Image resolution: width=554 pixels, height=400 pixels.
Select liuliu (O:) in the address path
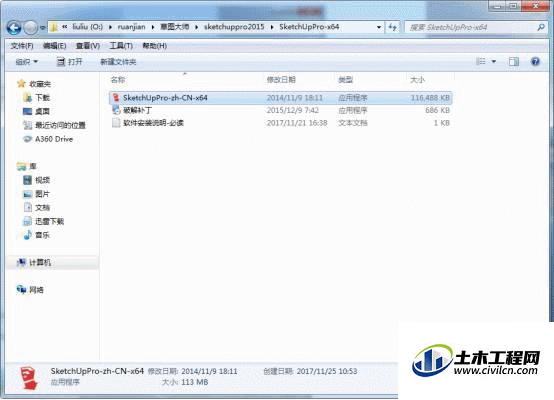(88, 27)
